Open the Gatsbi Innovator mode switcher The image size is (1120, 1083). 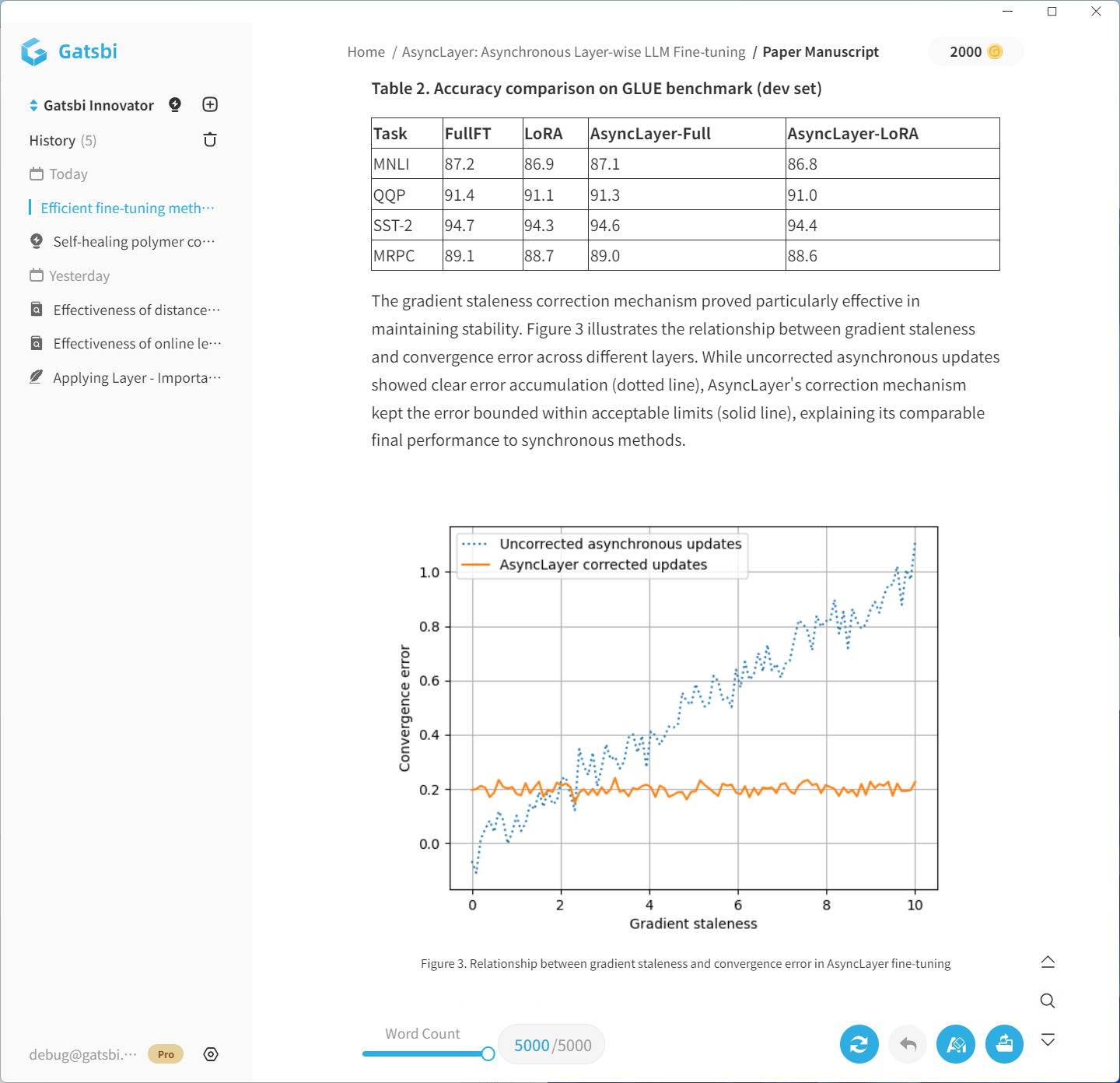91,105
